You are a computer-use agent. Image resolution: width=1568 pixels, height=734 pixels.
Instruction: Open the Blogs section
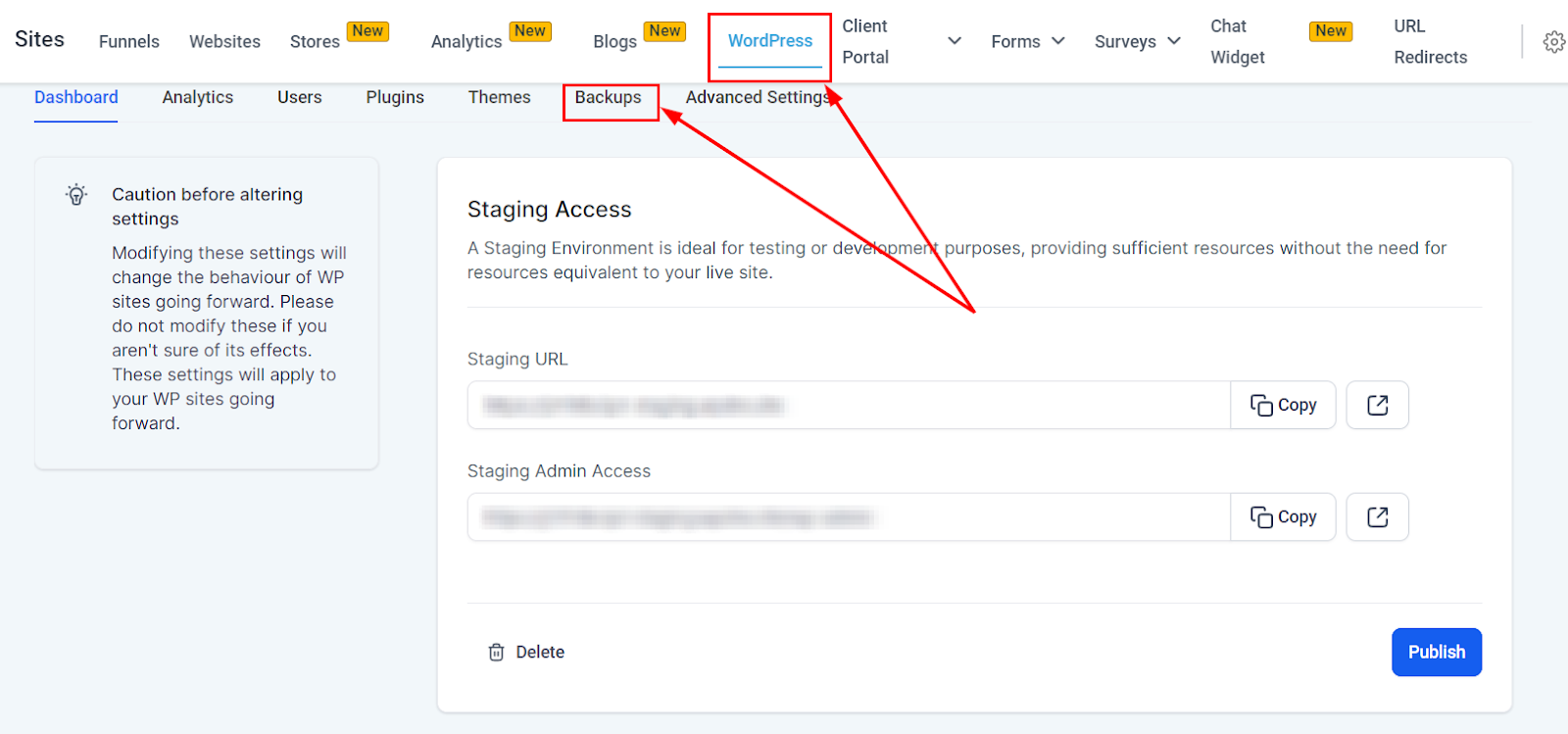[x=614, y=41]
